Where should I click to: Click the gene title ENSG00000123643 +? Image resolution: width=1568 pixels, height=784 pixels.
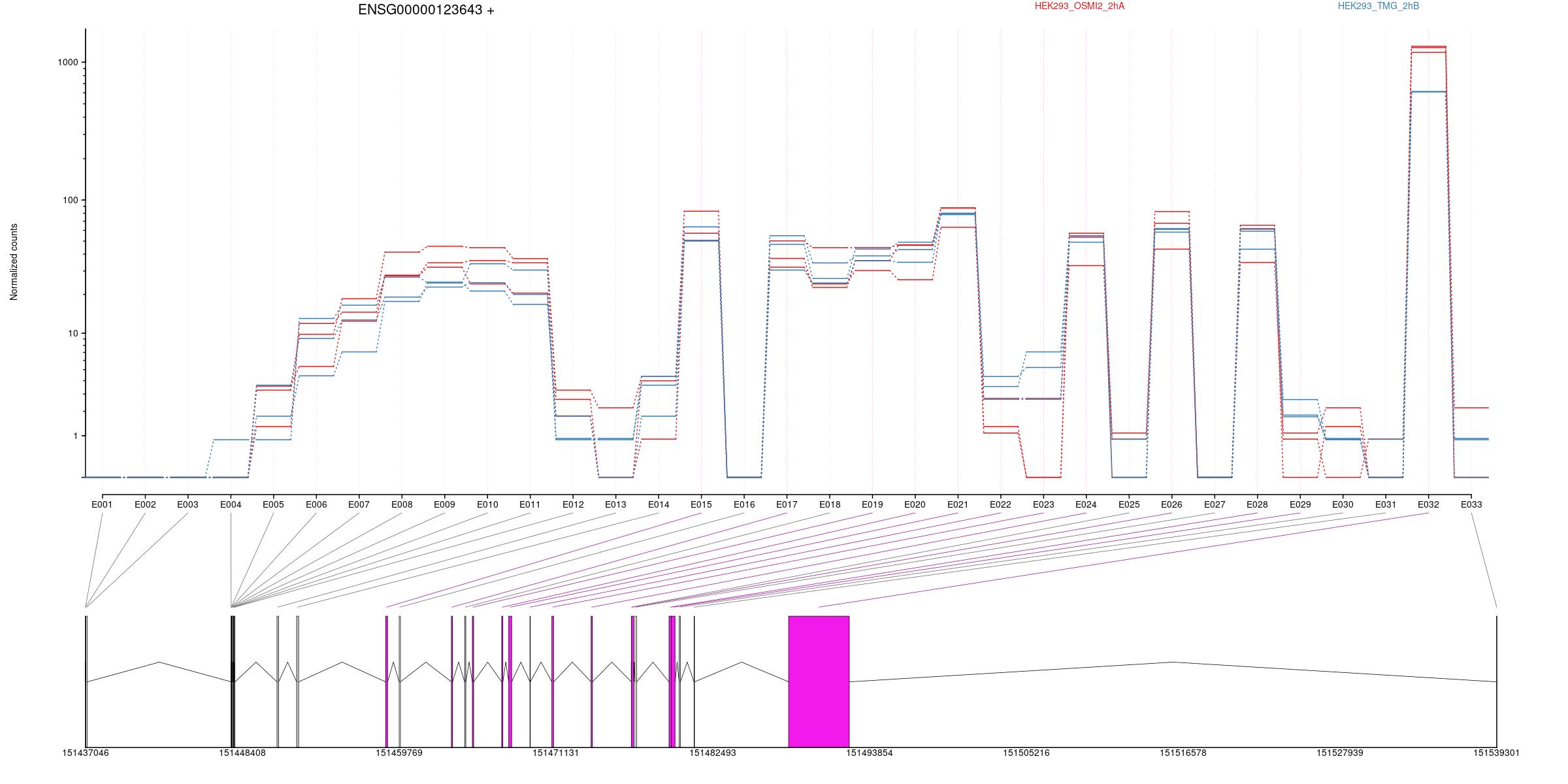click(426, 10)
